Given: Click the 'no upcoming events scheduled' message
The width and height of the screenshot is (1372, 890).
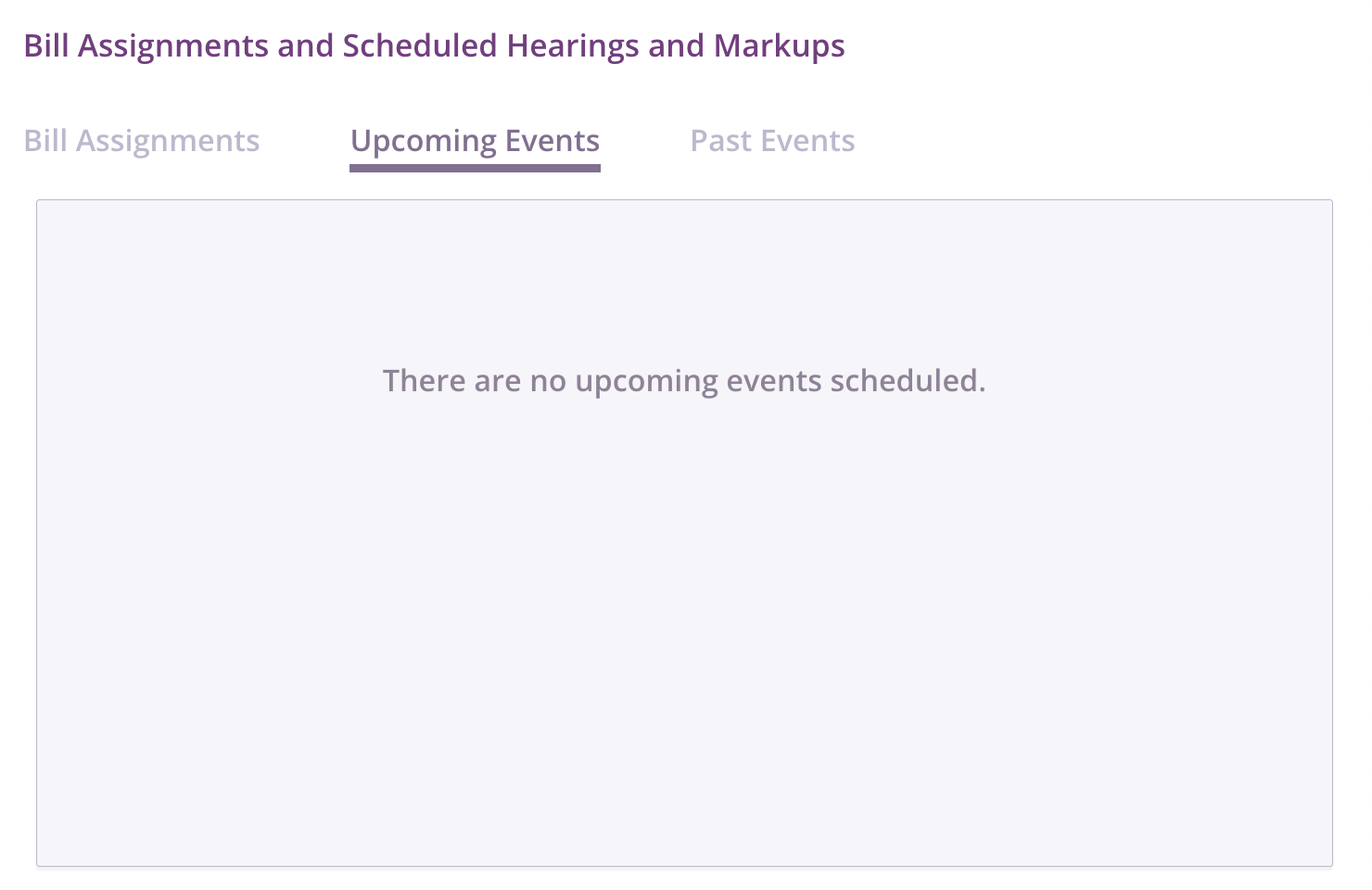Looking at the screenshot, I should coord(684,380).
